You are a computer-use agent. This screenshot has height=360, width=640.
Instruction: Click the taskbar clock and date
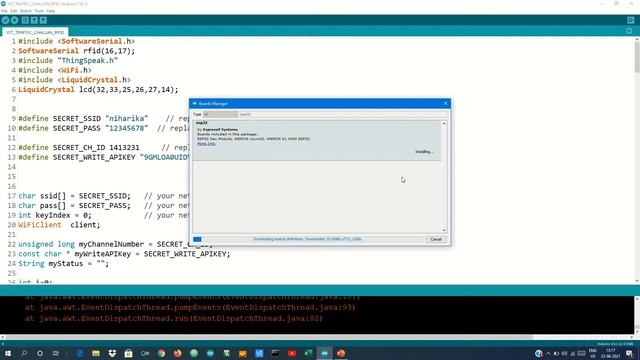click(611, 353)
